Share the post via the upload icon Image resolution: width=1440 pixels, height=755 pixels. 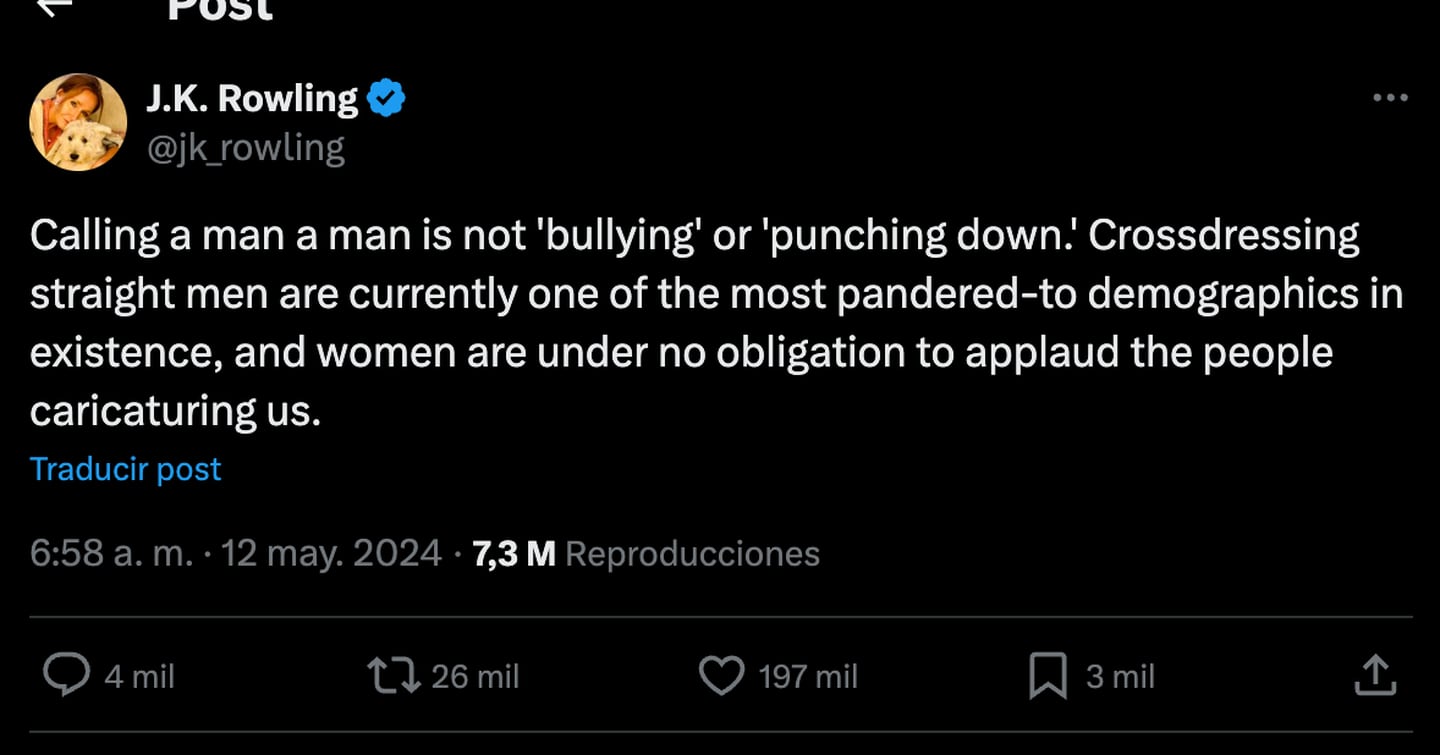(1374, 675)
